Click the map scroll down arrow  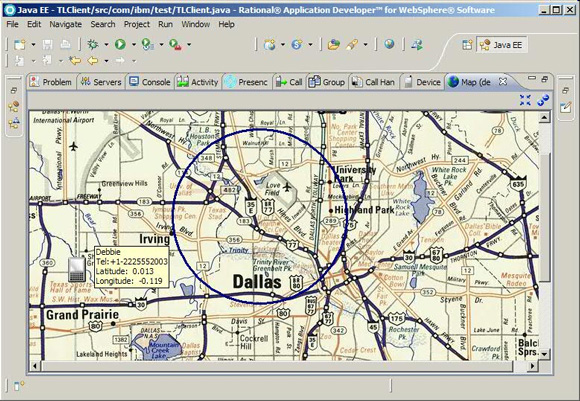coord(544,354)
